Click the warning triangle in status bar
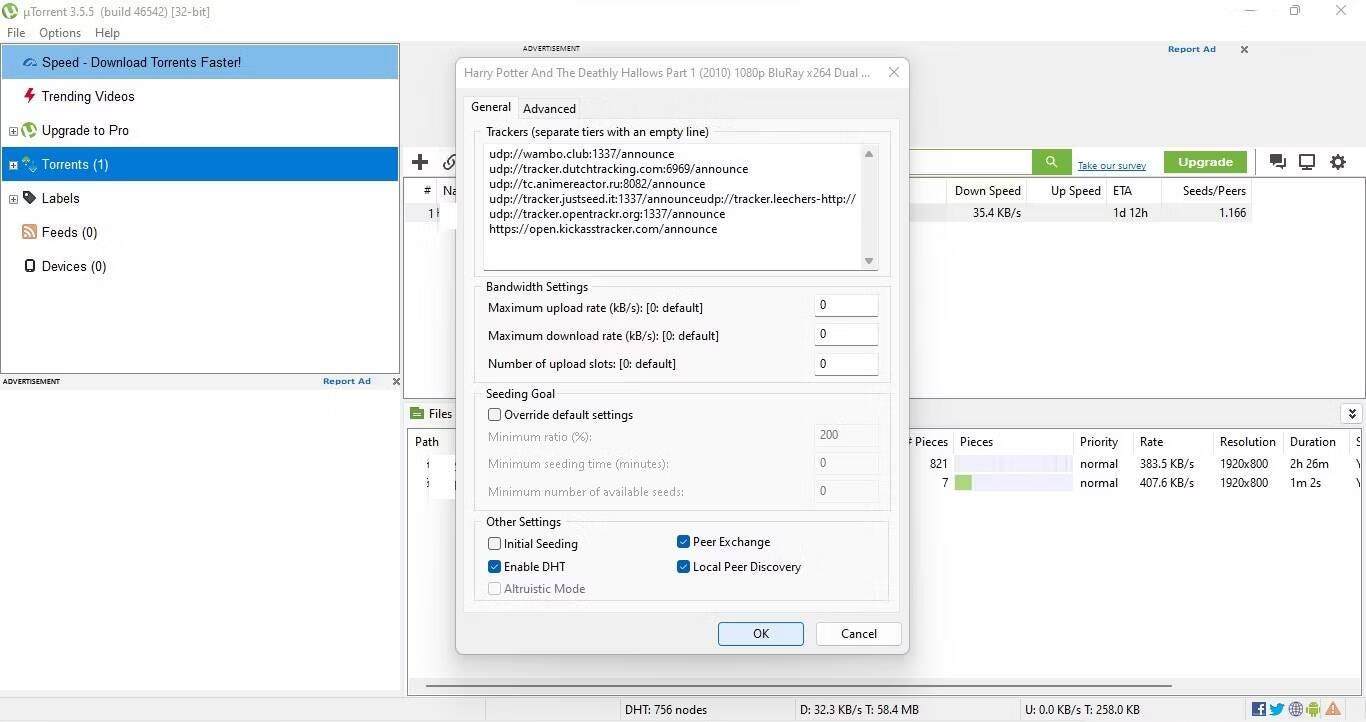This screenshot has width=1366, height=722. click(1331, 708)
